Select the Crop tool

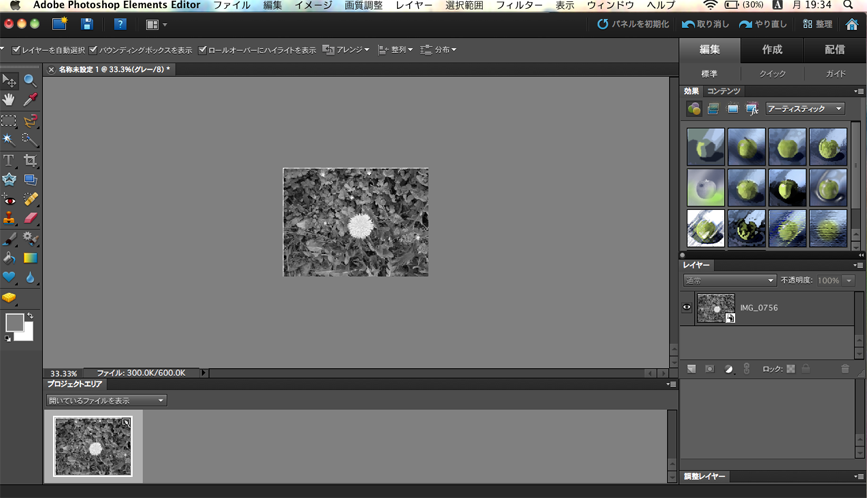click(x=30, y=160)
